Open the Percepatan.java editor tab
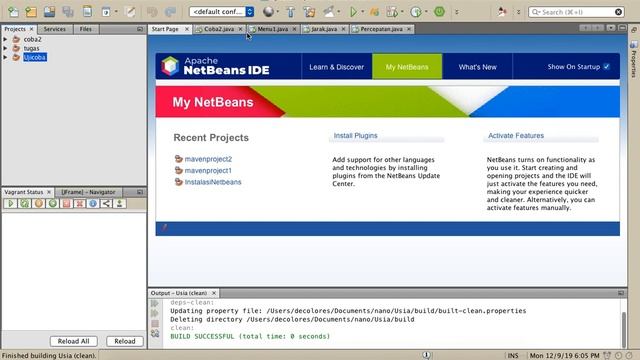The height and width of the screenshot is (360, 640). 381,29
